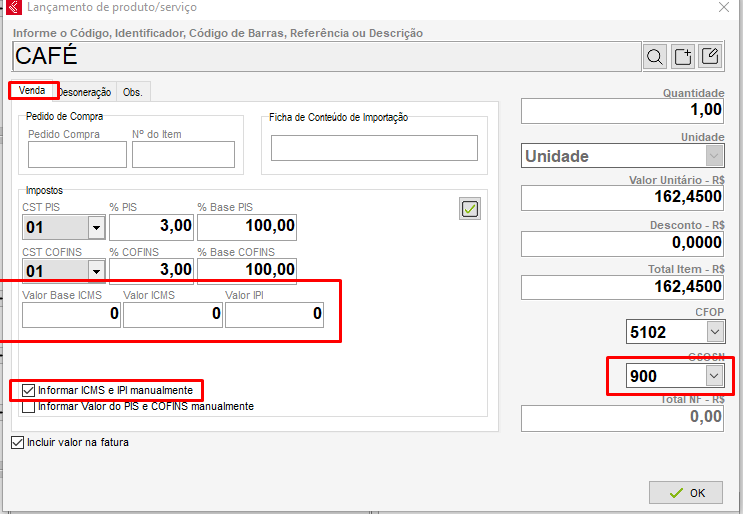Open the Obs. tab
Viewport: 743px width, 514px height.
point(133,92)
